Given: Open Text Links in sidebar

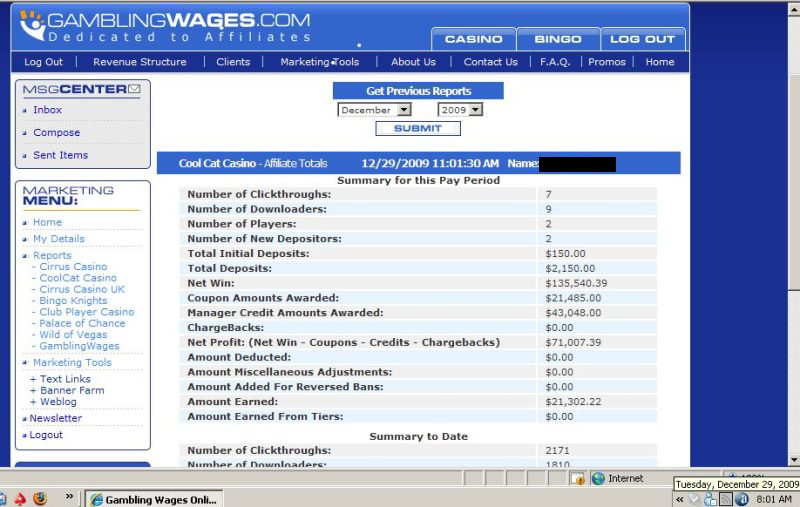Looking at the screenshot, I should [65, 379].
